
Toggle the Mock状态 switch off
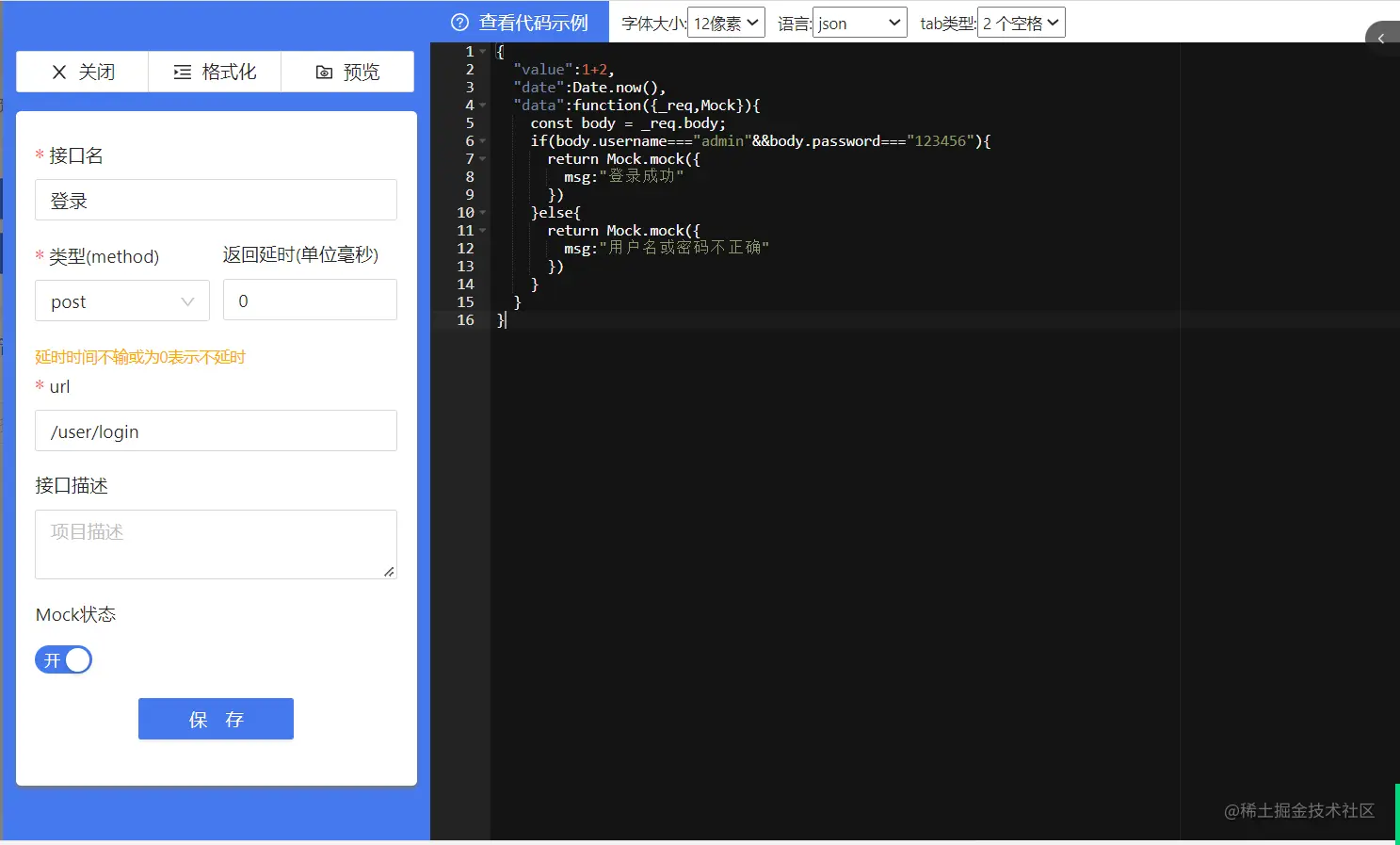[63, 659]
